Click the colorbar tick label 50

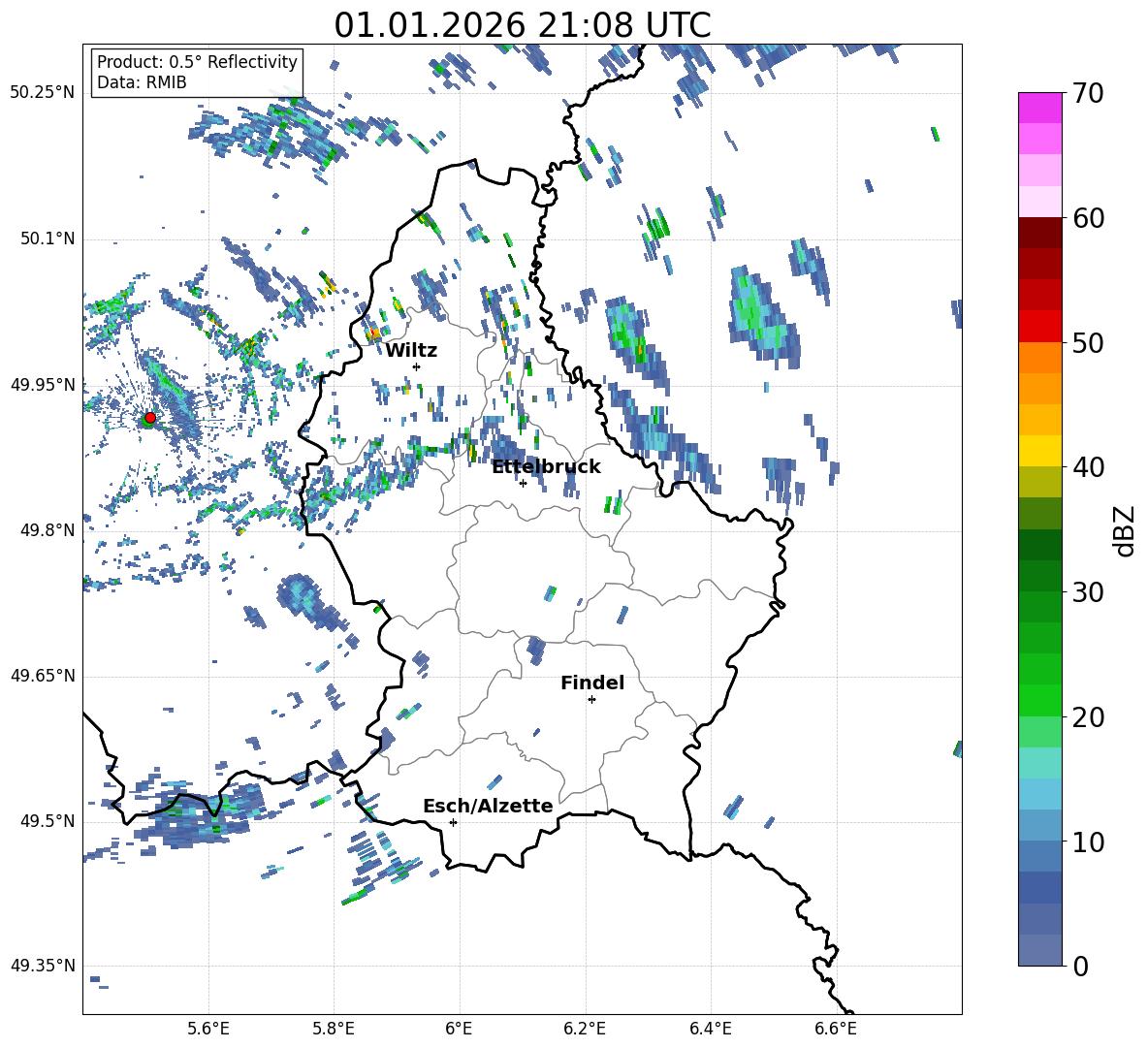click(x=1087, y=342)
